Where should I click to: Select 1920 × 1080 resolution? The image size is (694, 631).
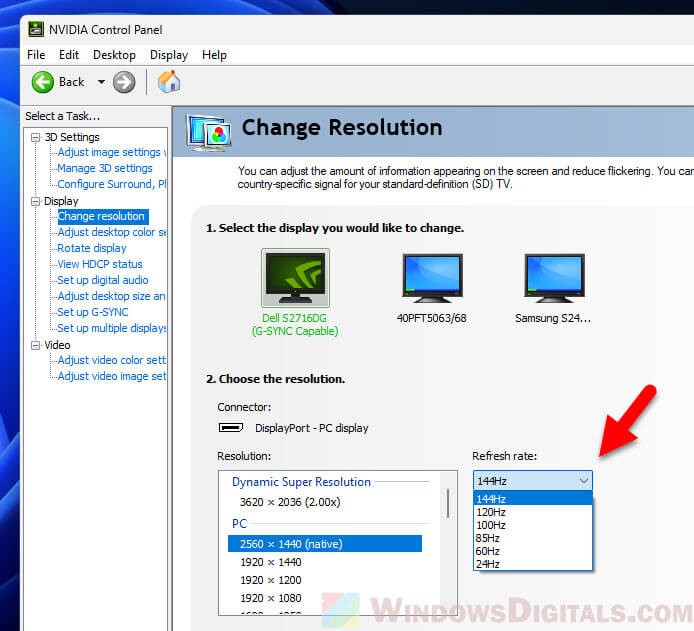click(x=270, y=598)
